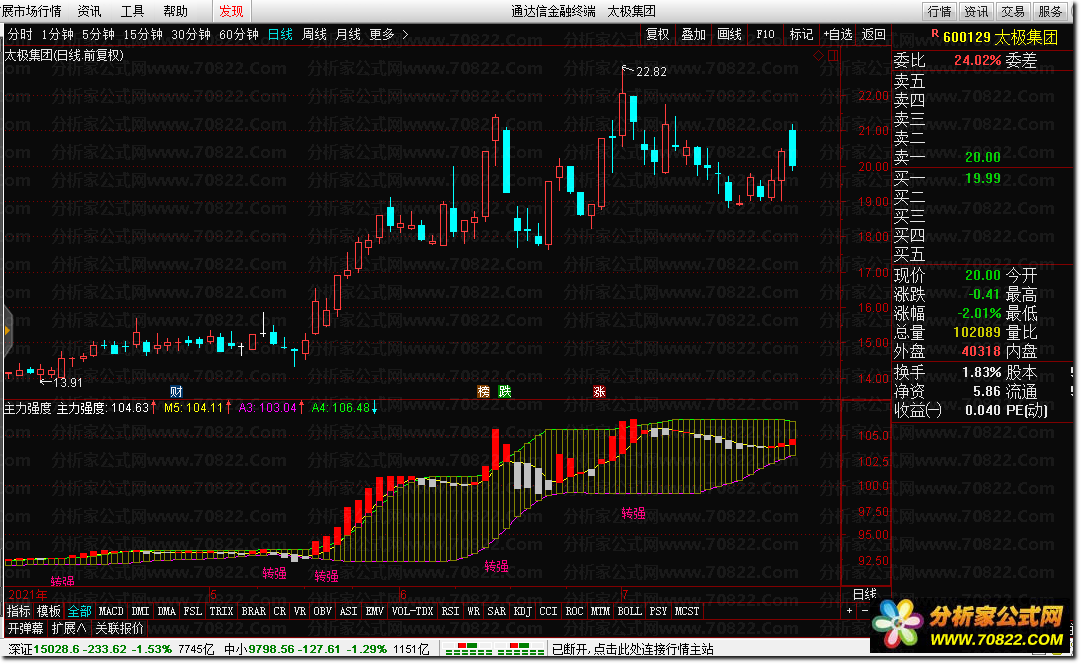This screenshot has height=664, width=1082.
Task: Switch to the 分时 chart
Action: 20,34
